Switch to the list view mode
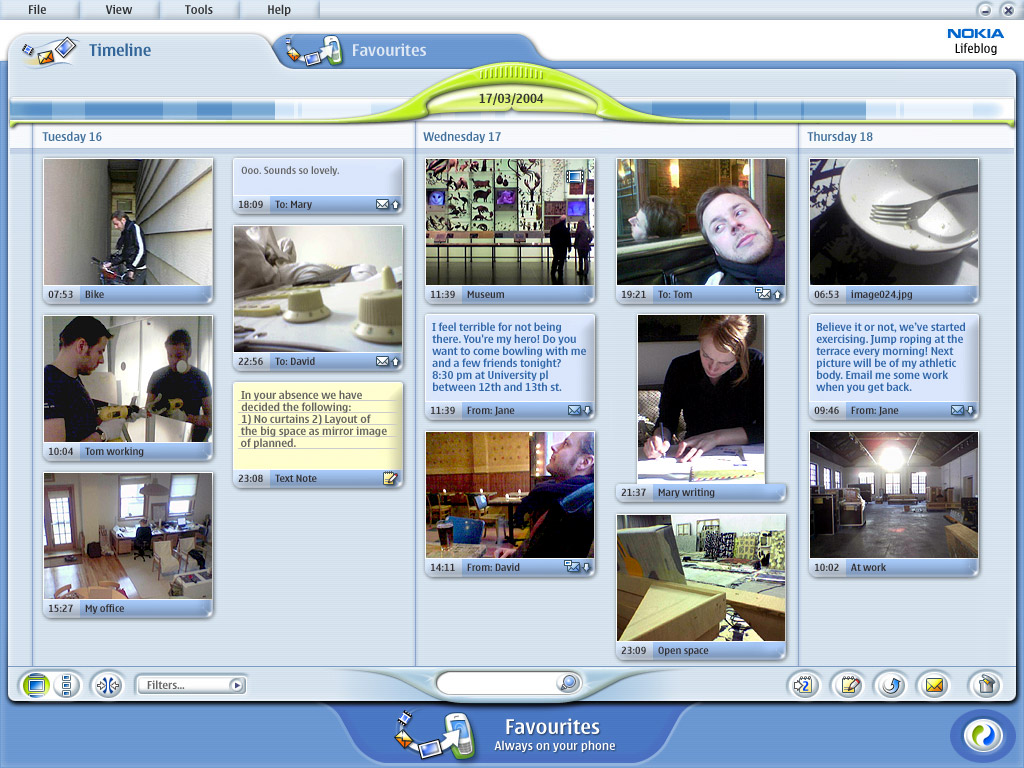Screen dimensions: 1024x768 (66, 685)
